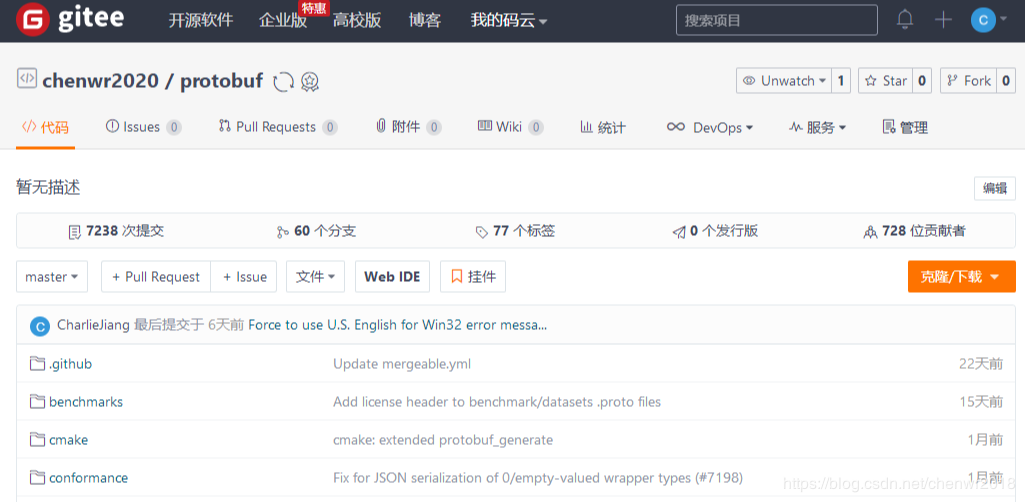Viewport: 1025px width, 502px height.
Task: Open the .github folder
Action: coord(71,364)
